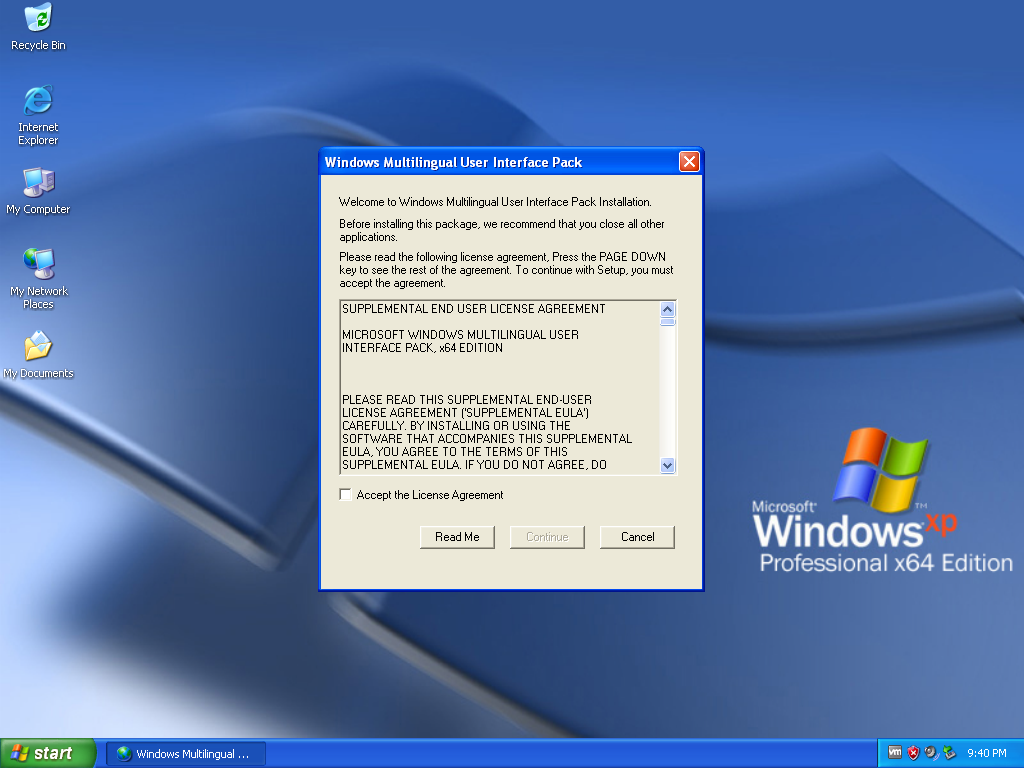
Task: Click the 'SUPPLEMENTAL END USER LICENSE AGREEMENT' heading
Action: click(473, 309)
